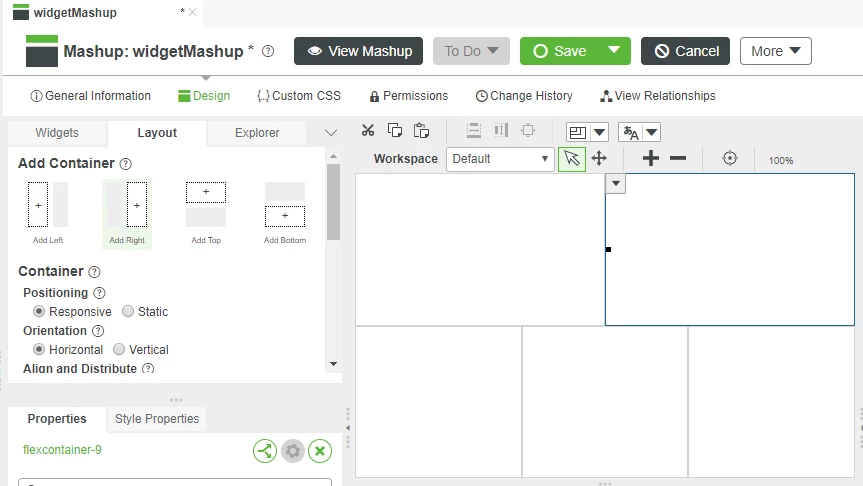The image size is (863, 486).
Task: Open General Information section
Action: point(90,96)
